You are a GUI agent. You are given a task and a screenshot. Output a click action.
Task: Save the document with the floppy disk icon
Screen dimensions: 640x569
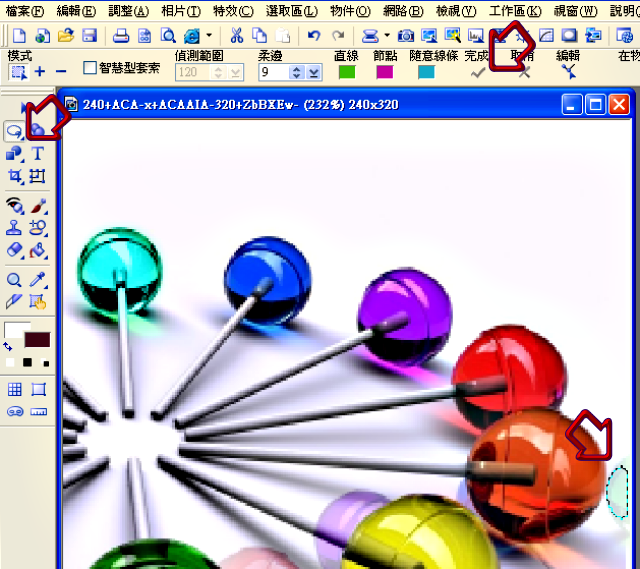(89, 36)
